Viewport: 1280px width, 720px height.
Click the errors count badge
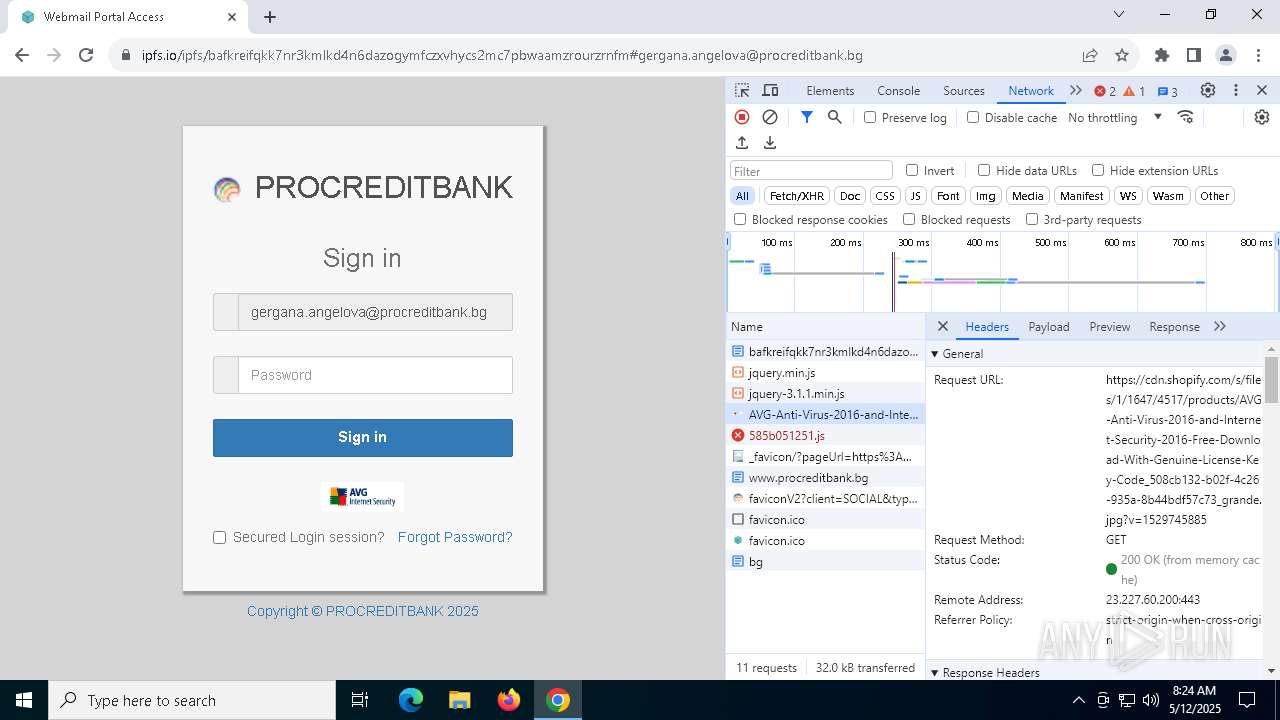(x=1105, y=91)
